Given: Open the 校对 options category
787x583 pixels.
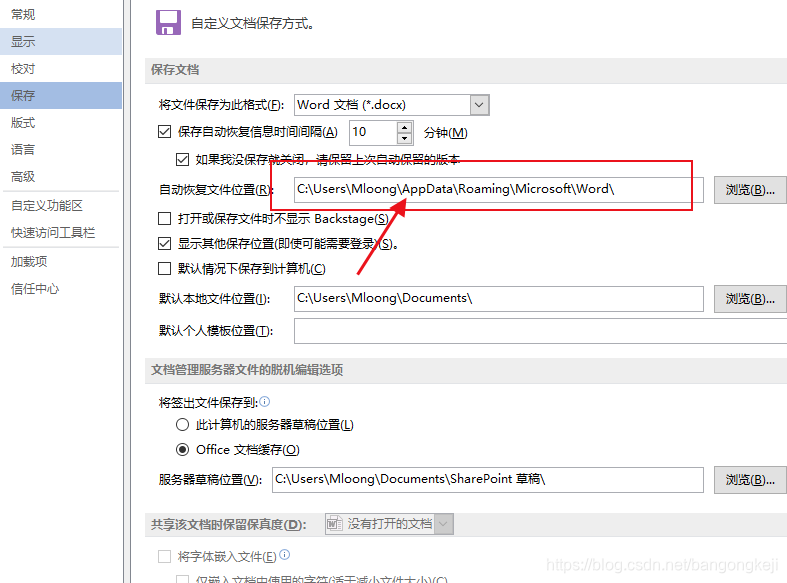Looking at the screenshot, I should pos(61,68).
